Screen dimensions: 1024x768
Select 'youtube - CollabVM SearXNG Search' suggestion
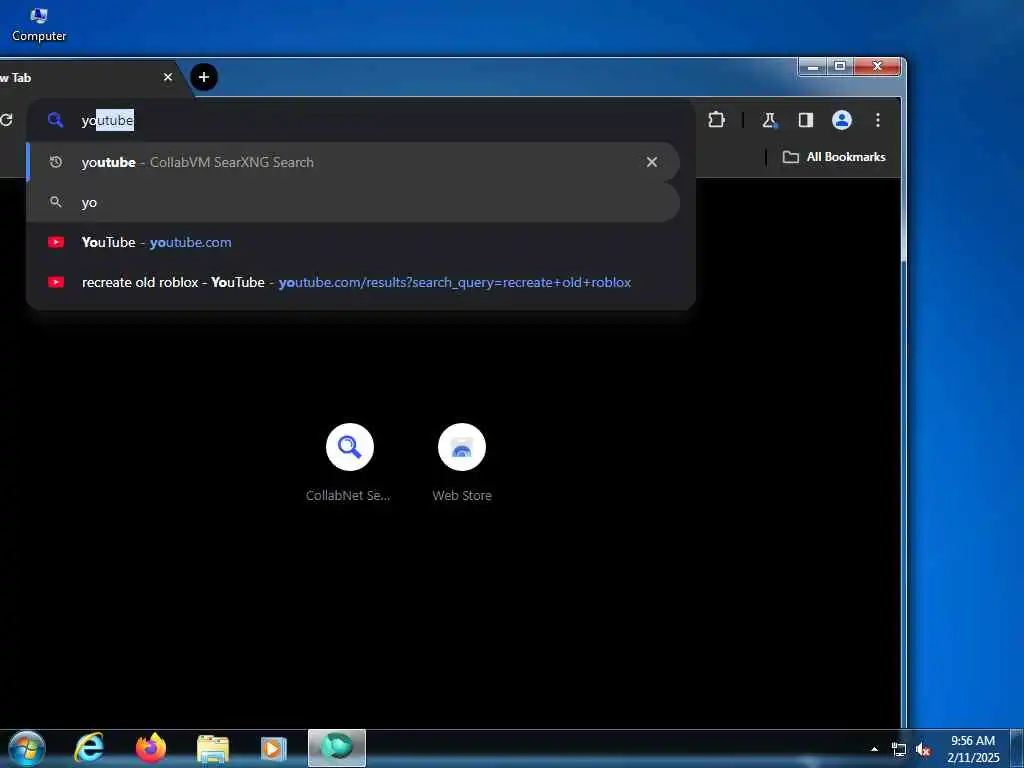pos(353,162)
